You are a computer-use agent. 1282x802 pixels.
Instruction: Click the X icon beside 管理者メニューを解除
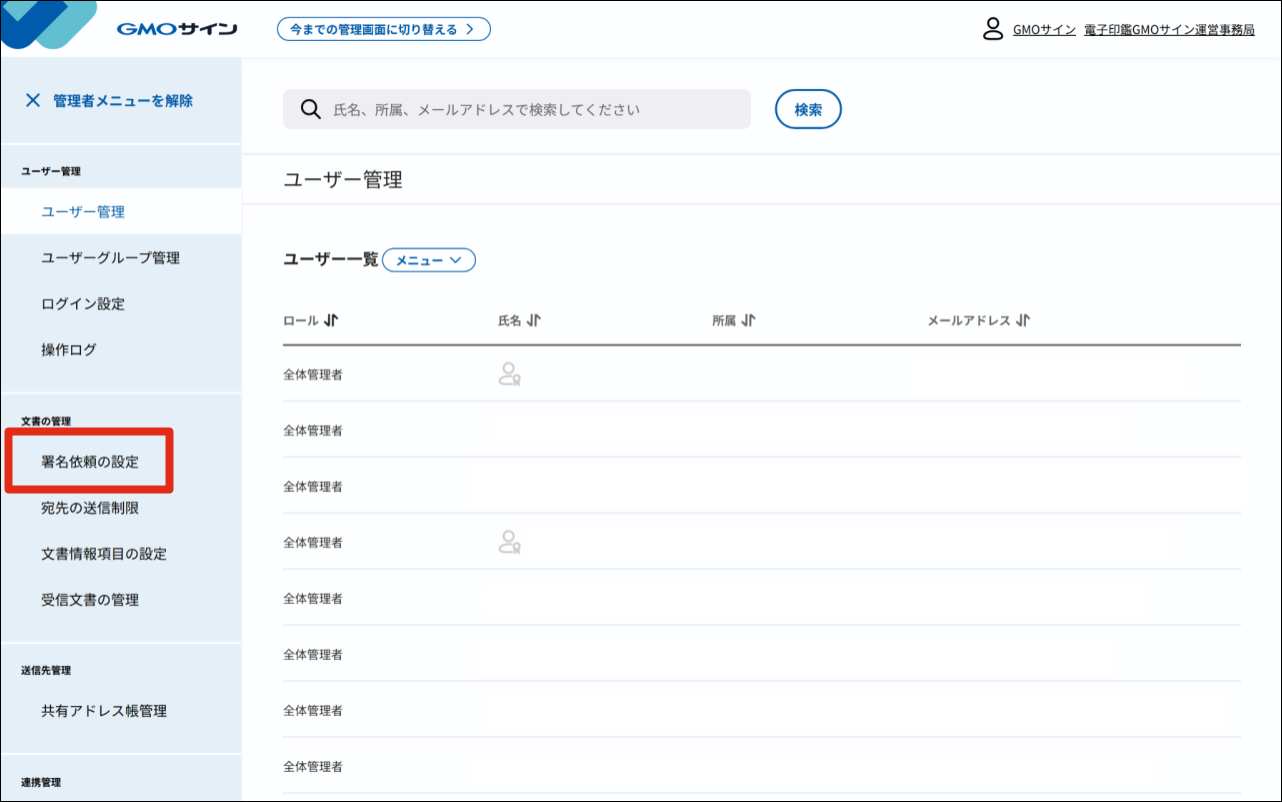33,99
